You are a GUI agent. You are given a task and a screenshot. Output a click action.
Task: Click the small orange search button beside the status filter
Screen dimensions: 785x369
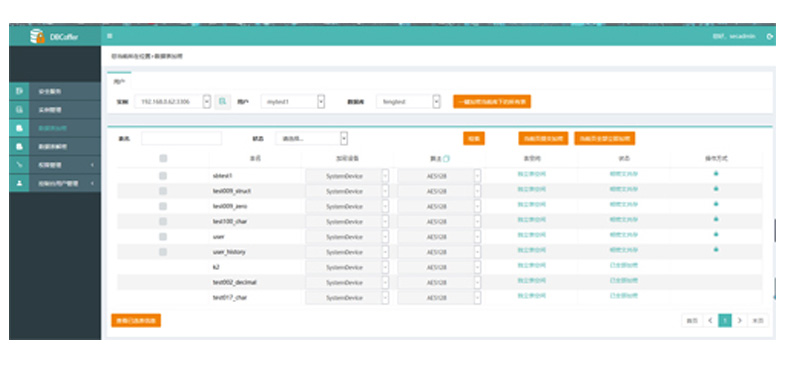(x=474, y=139)
